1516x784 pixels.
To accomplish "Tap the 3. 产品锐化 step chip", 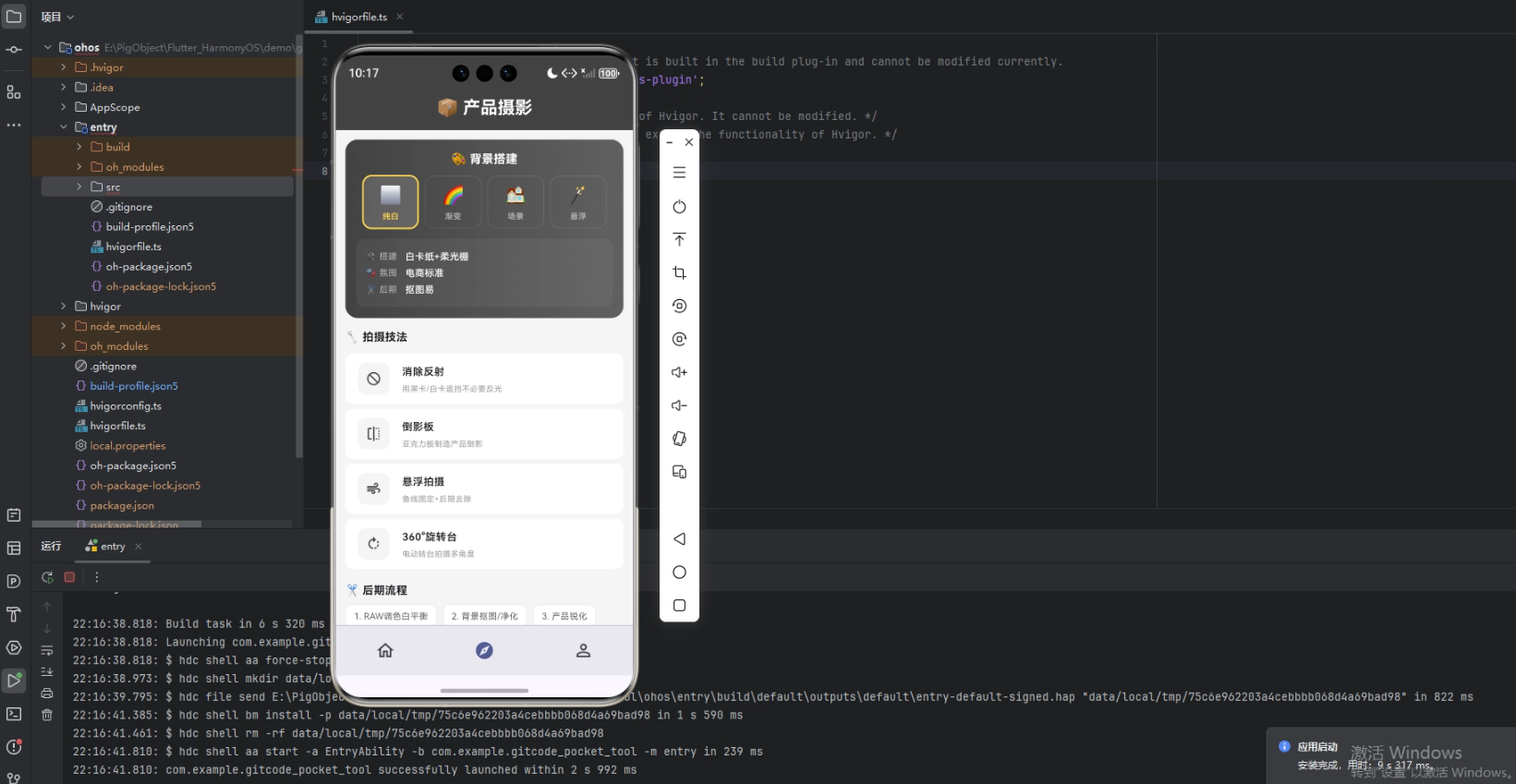I will (564, 616).
